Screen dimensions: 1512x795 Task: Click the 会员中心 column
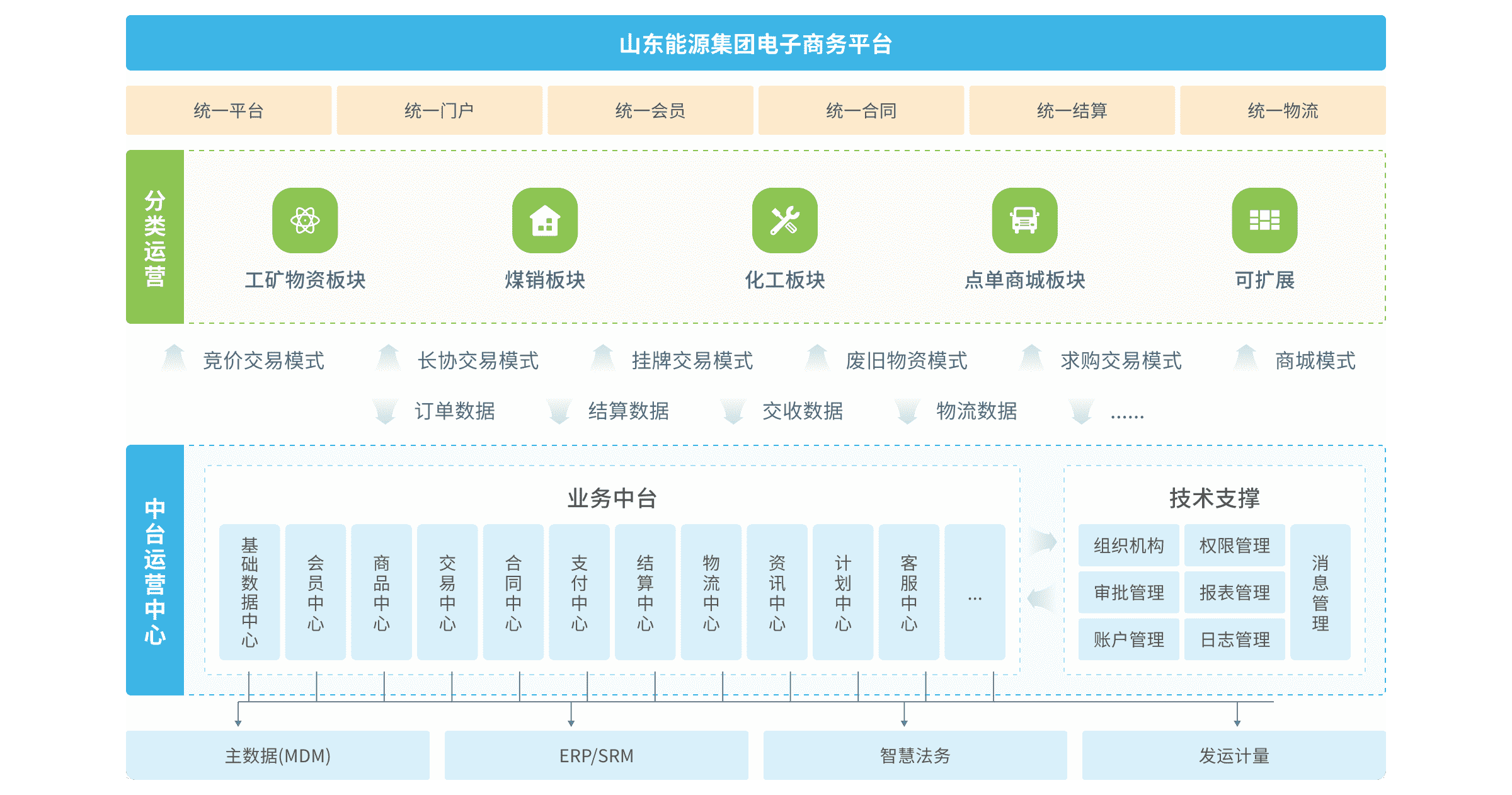pyautogui.click(x=316, y=592)
